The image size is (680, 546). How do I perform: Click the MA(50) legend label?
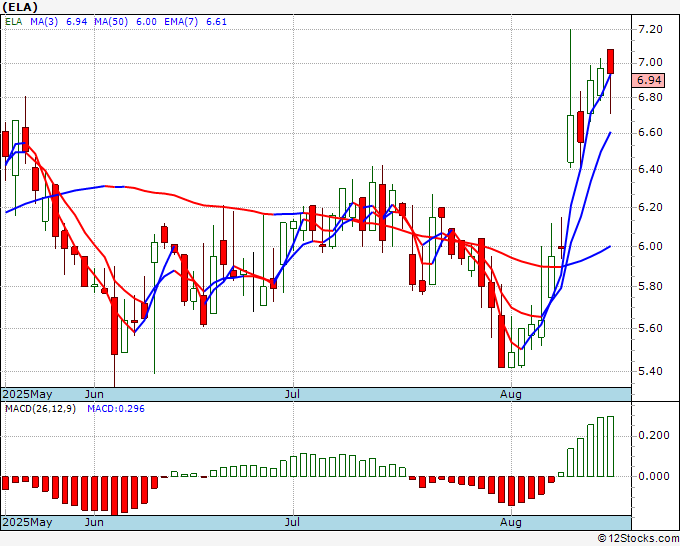[111, 22]
